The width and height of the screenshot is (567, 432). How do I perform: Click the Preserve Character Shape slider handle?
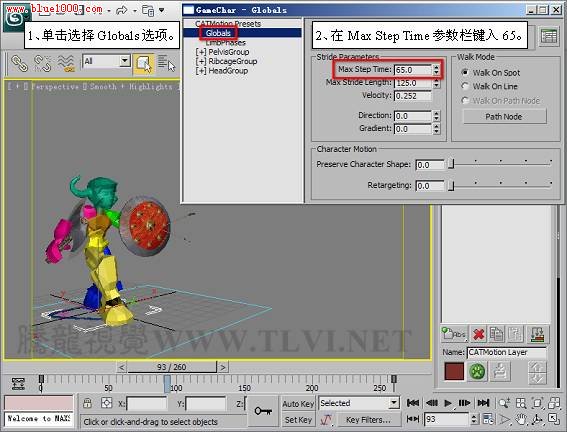(x=451, y=164)
